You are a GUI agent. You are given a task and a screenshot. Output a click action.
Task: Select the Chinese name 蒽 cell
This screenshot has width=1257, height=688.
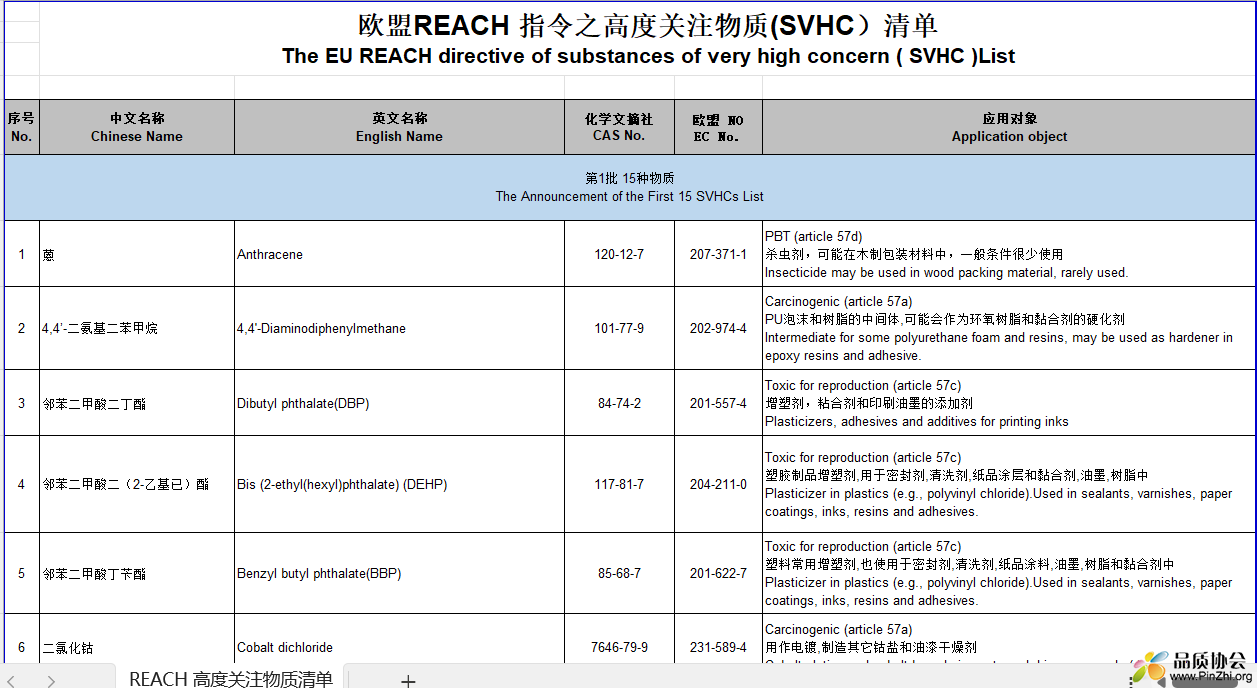[137, 254]
